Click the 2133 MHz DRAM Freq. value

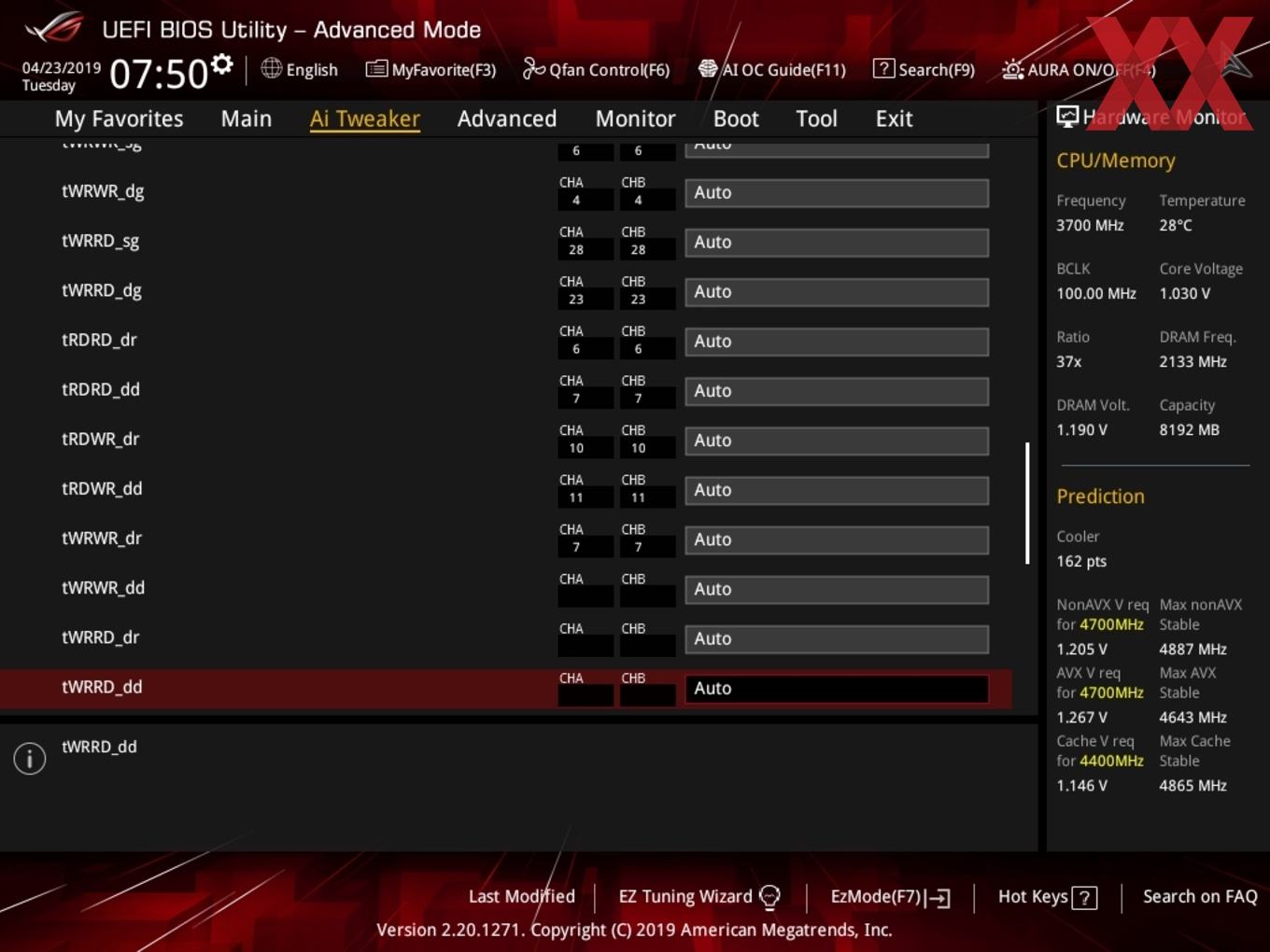[1192, 361]
